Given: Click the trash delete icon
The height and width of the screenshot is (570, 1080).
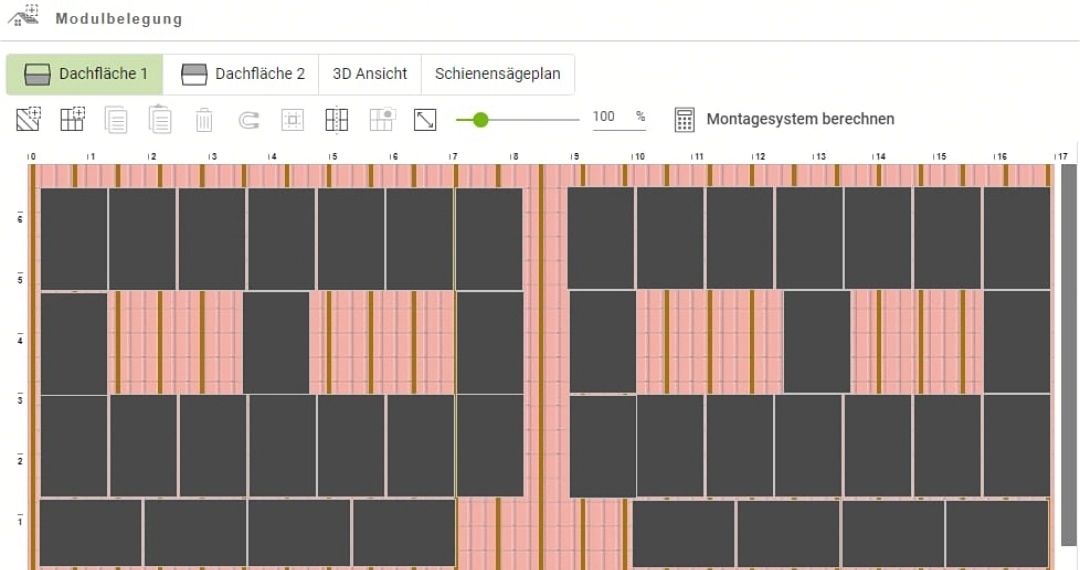Looking at the screenshot, I should 204,120.
